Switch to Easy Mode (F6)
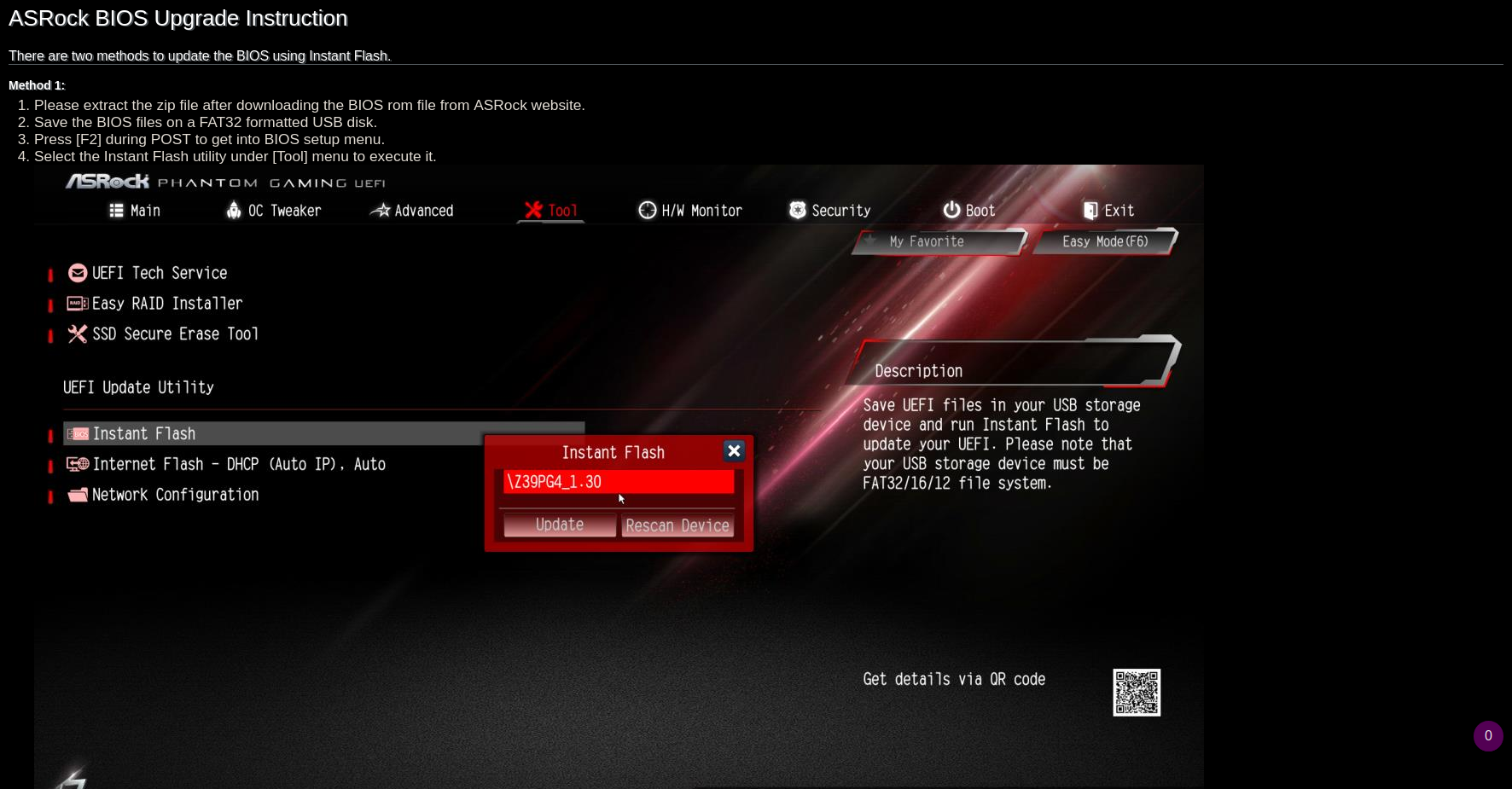Image resolution: width=1512 pixels, height=789 pixels. tap(1105, 242)
